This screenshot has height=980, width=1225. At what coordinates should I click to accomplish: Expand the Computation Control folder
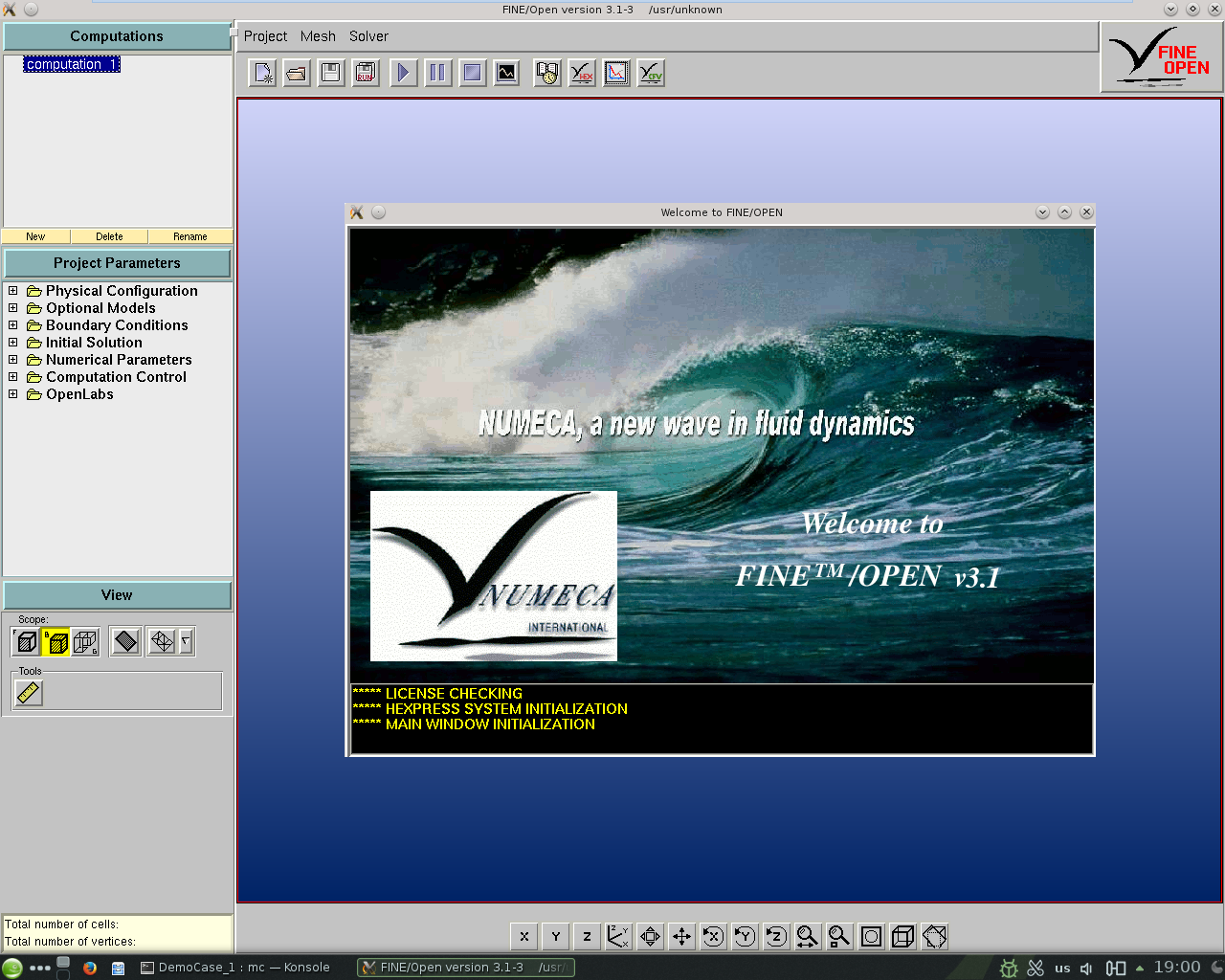tap(13, 376)
